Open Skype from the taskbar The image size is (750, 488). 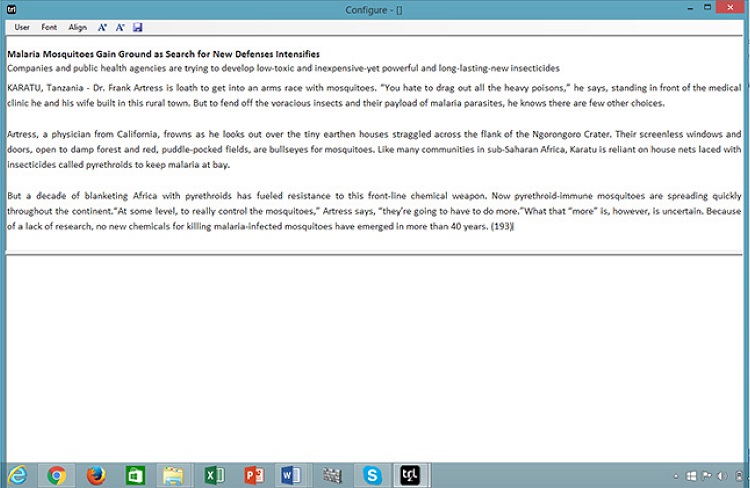click(x=372, y=475)
